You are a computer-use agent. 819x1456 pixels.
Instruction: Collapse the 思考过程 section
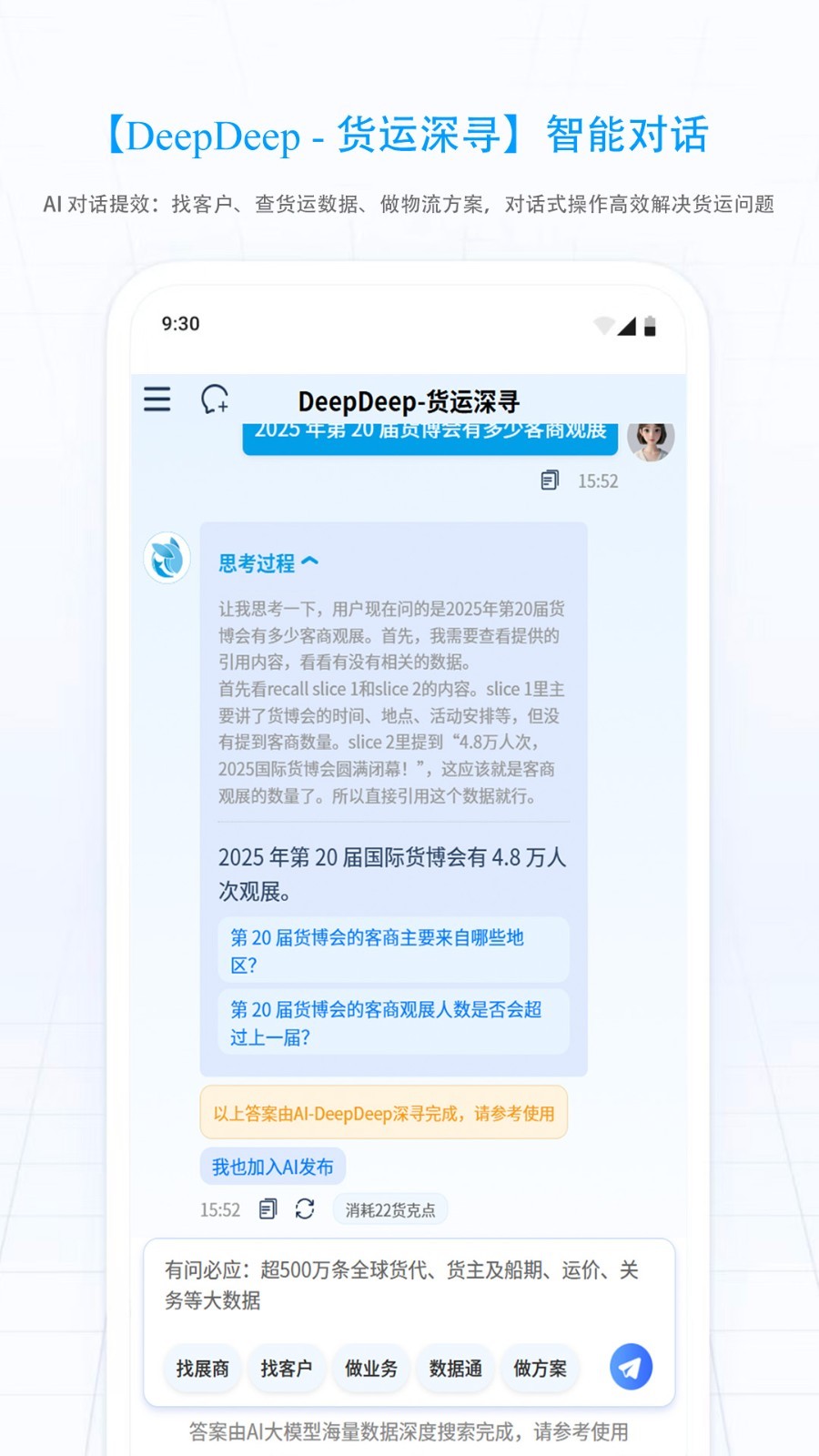pyautogui.click(x=268, y=563)
